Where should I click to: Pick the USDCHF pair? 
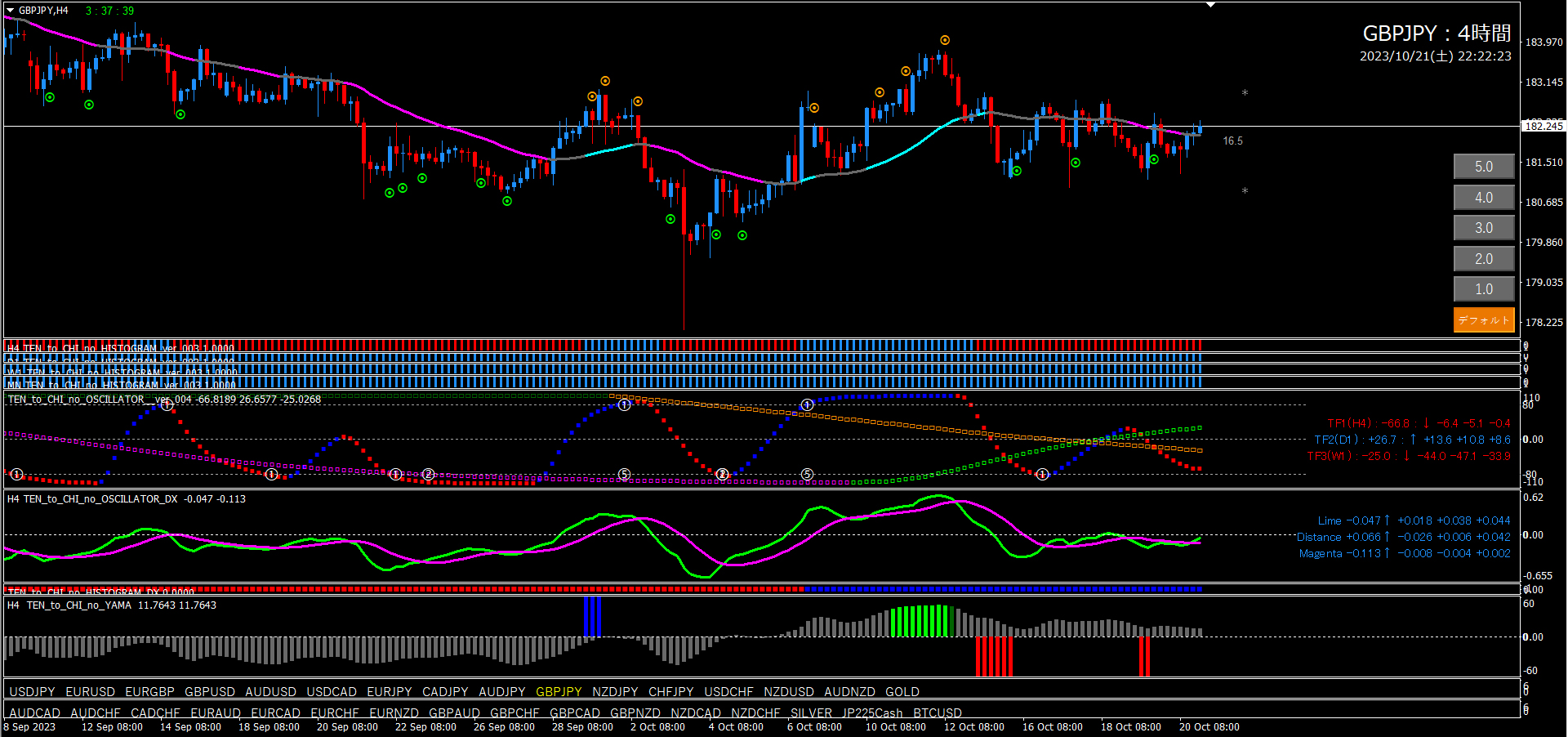click(729, 692)
